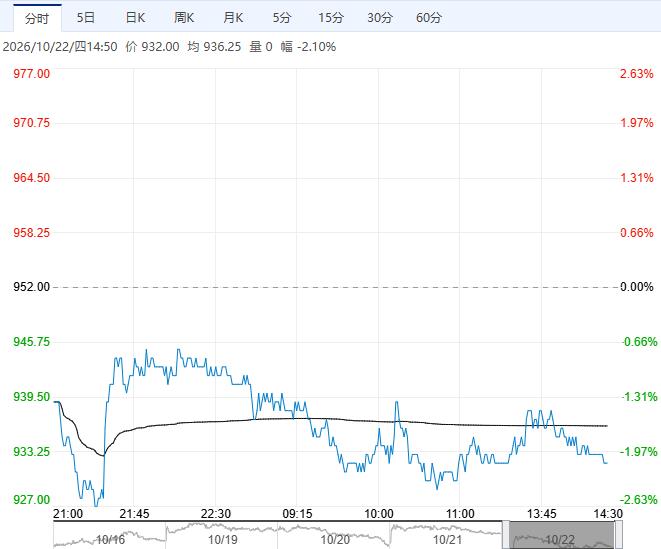Screen dimensions: 661x549
Task: Switch to the 15分 interval tab
Action: tap(331, 18)
